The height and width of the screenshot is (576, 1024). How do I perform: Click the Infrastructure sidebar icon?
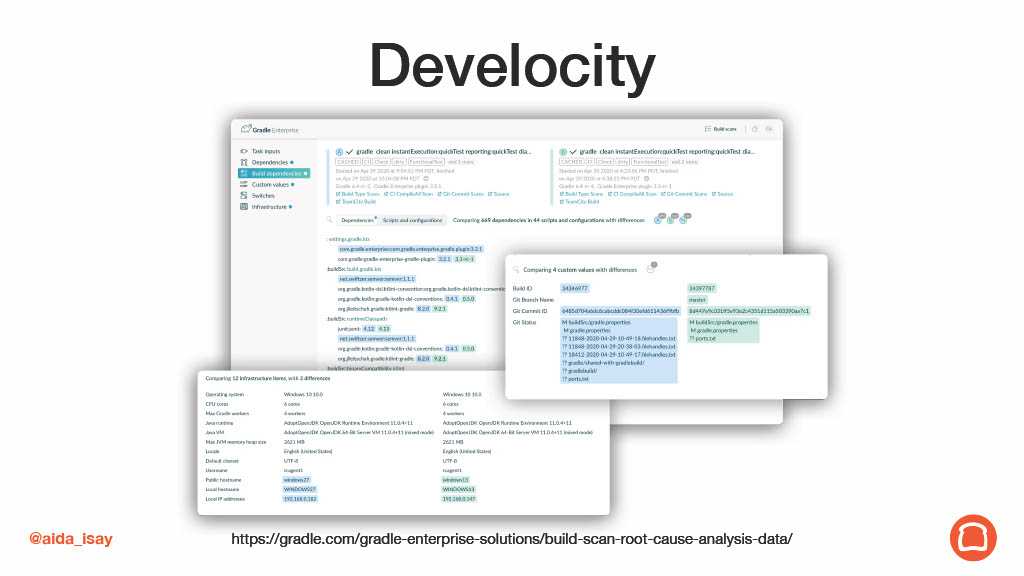(244, 206)
